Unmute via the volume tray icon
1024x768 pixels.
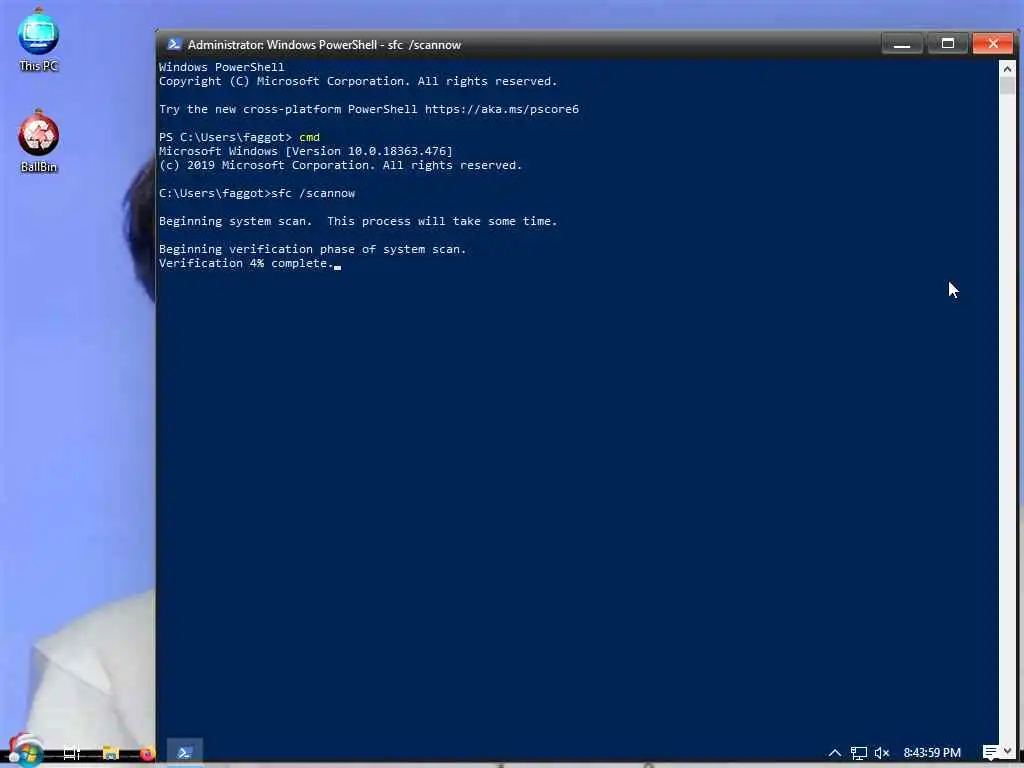click(882, 753)
